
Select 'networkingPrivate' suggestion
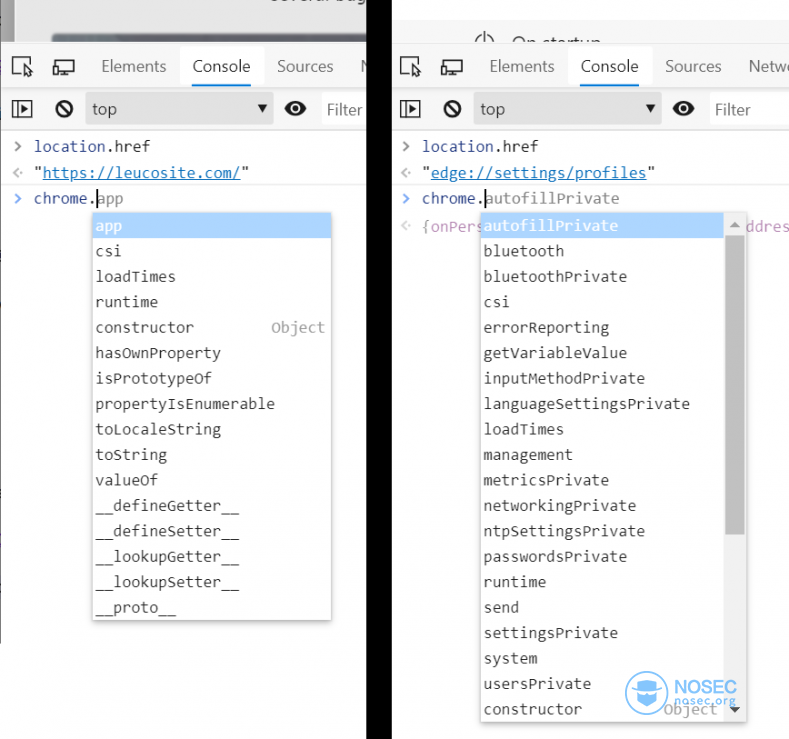click(602, 506)
